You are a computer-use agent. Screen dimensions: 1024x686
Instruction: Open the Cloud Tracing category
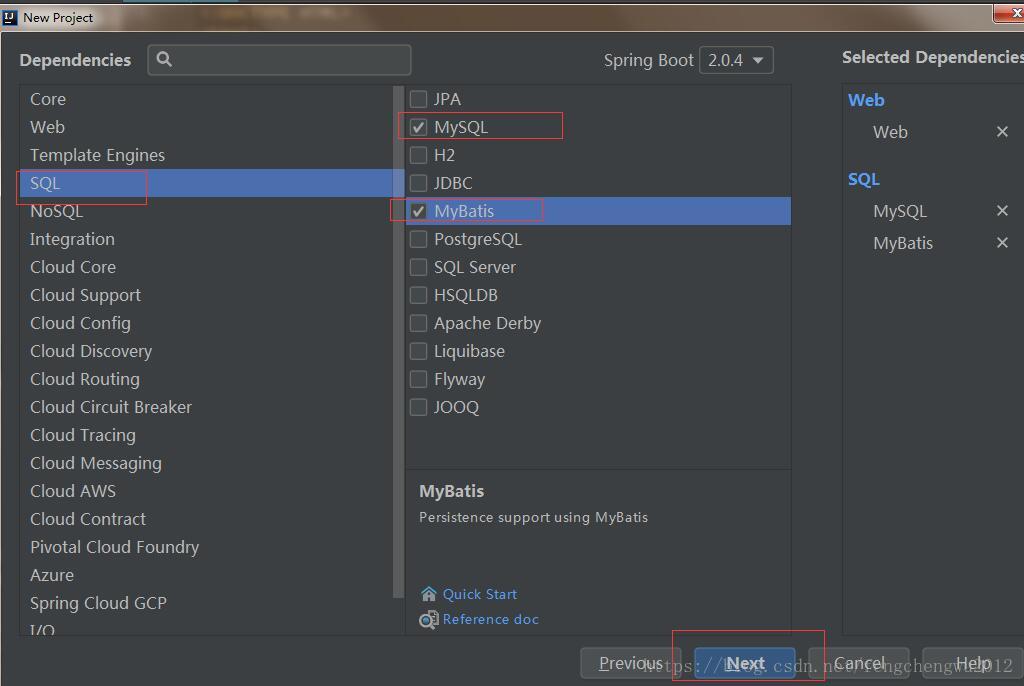pyautogui.click(x=206, y=435)
